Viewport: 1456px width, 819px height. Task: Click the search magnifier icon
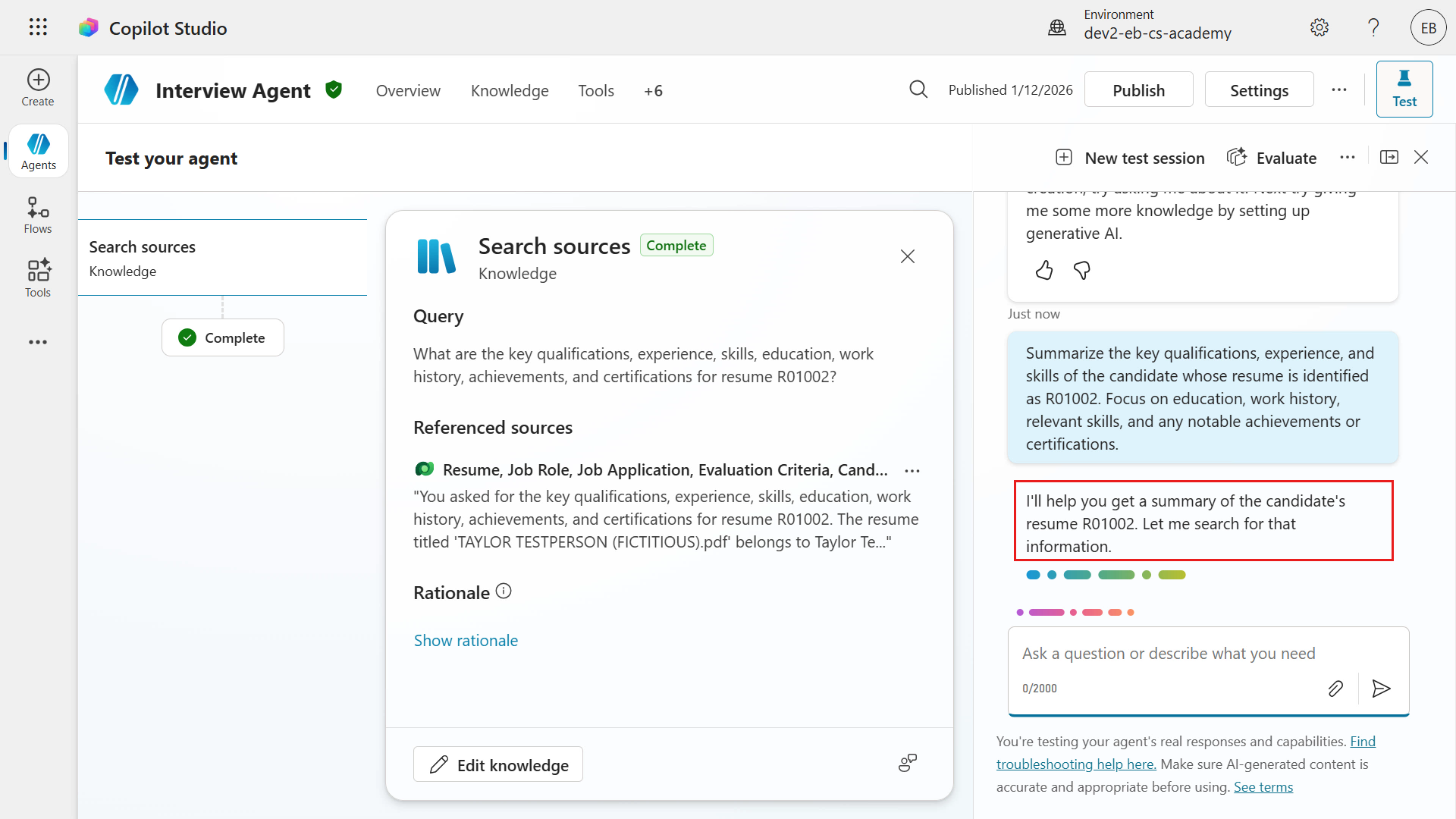pyautogui.click(x=918, y=90)
